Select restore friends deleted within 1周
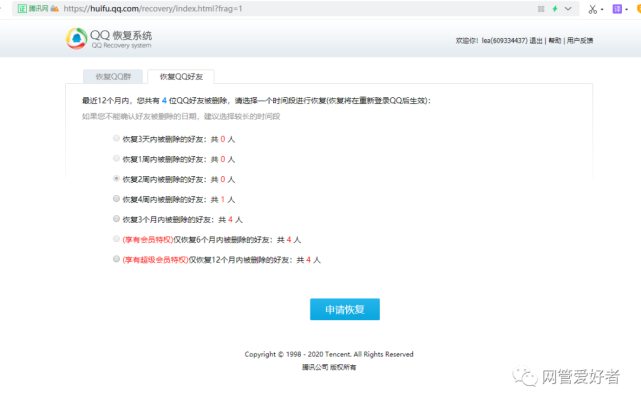641x405 pixels. [x=117, y=159]
